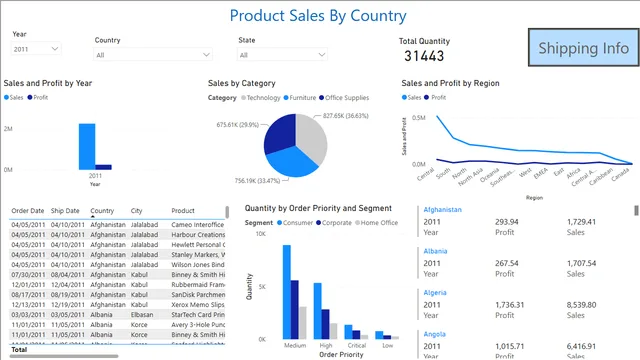Click the 756.19K (33.47%) pie label
Image resolution: width=640 pixels, height=360 pixels.
[257, 180]
